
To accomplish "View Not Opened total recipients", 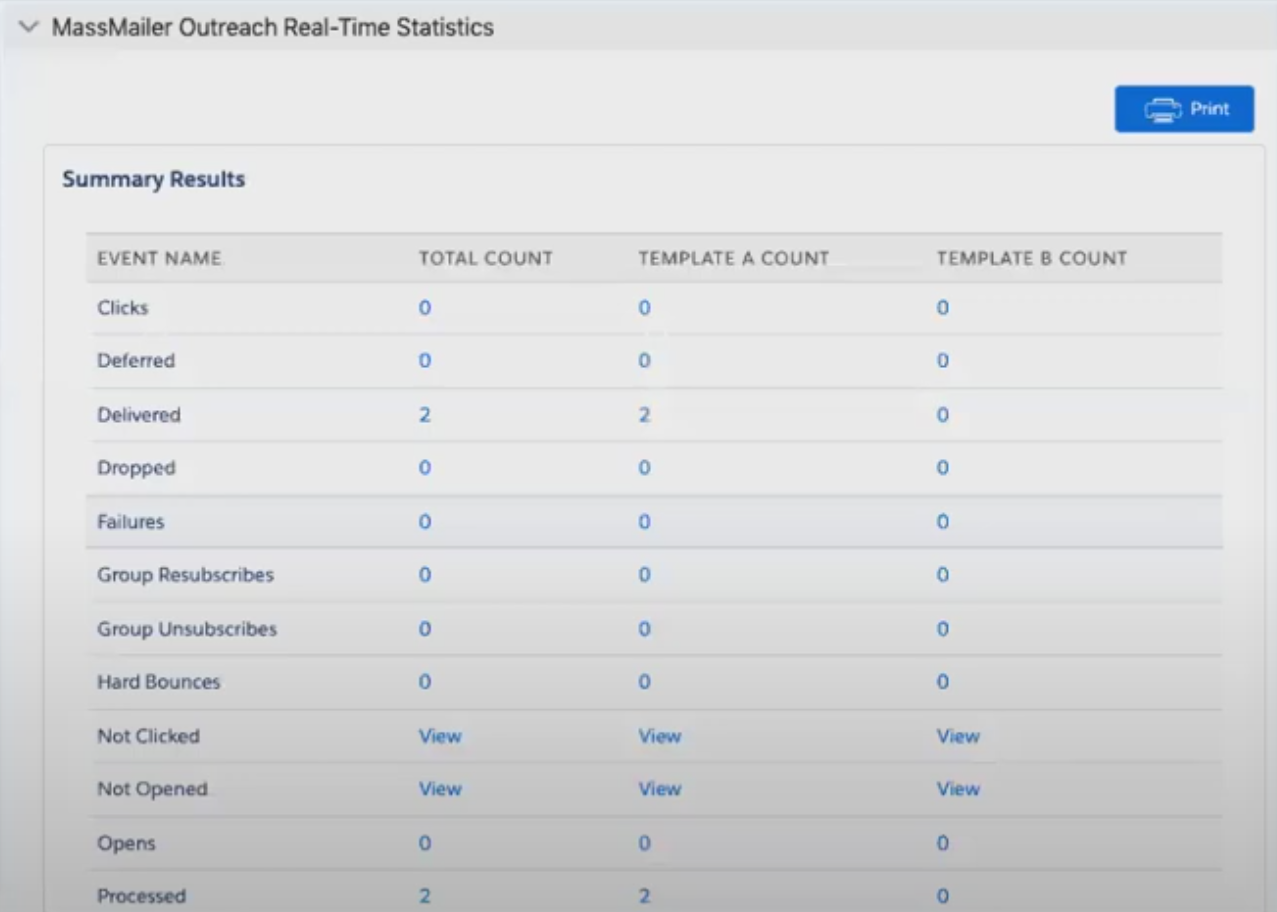I will point(440,789).
